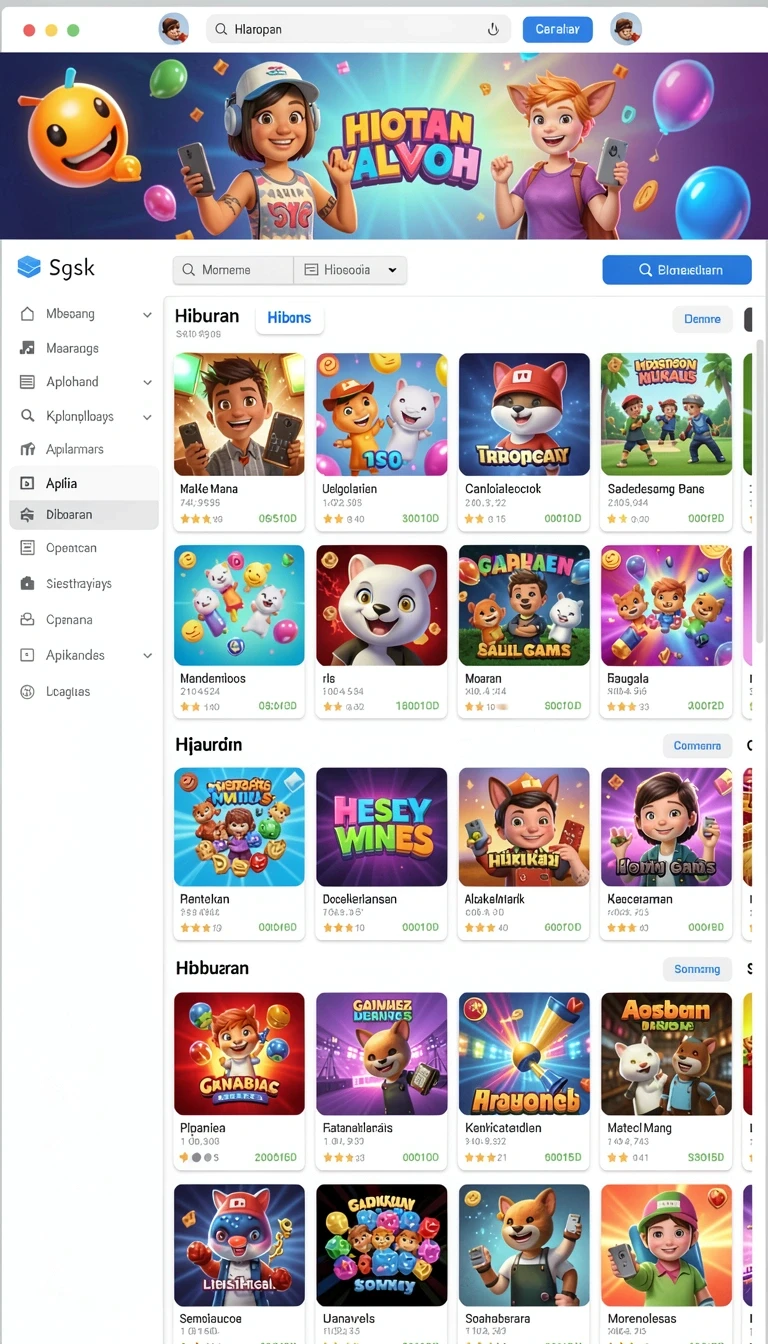The width and height of the screenshot is (768, 1344).
Task: Click the Sgsk logo icon
Action: [x=29, y=267]
